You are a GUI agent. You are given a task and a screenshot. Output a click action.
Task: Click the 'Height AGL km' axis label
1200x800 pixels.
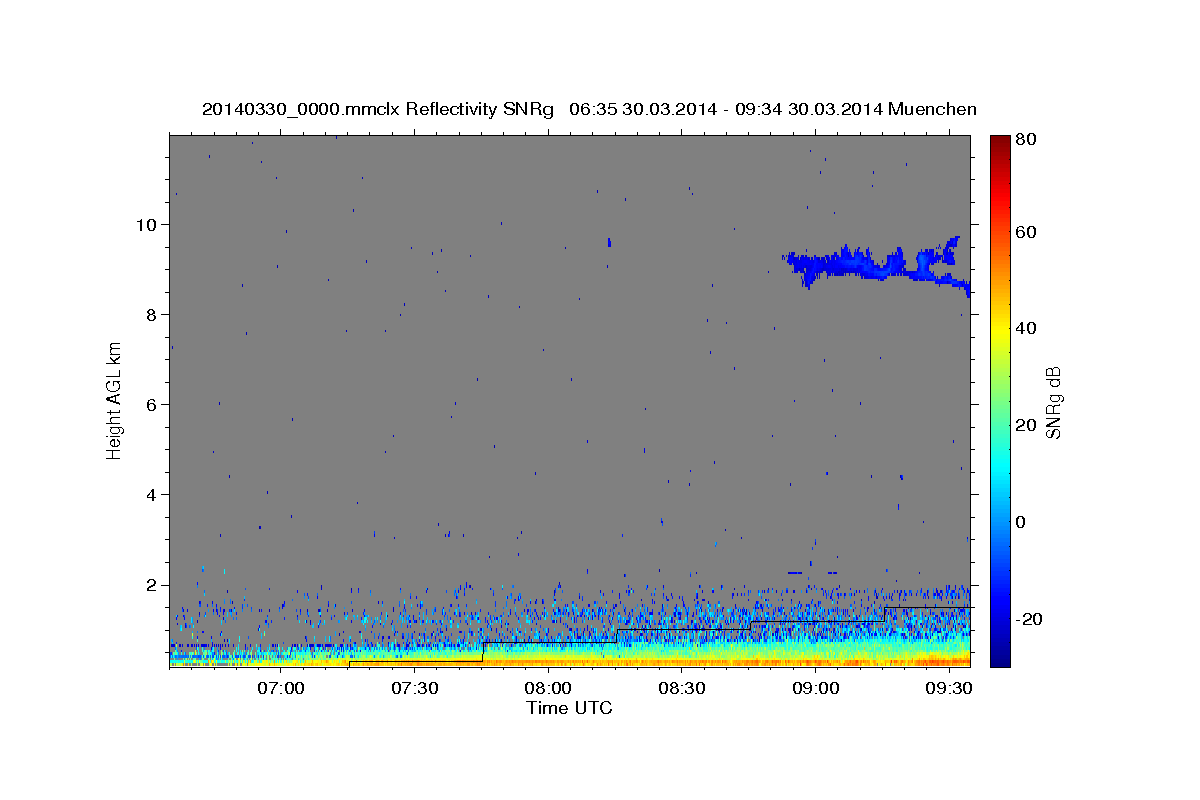coord(115,400)
